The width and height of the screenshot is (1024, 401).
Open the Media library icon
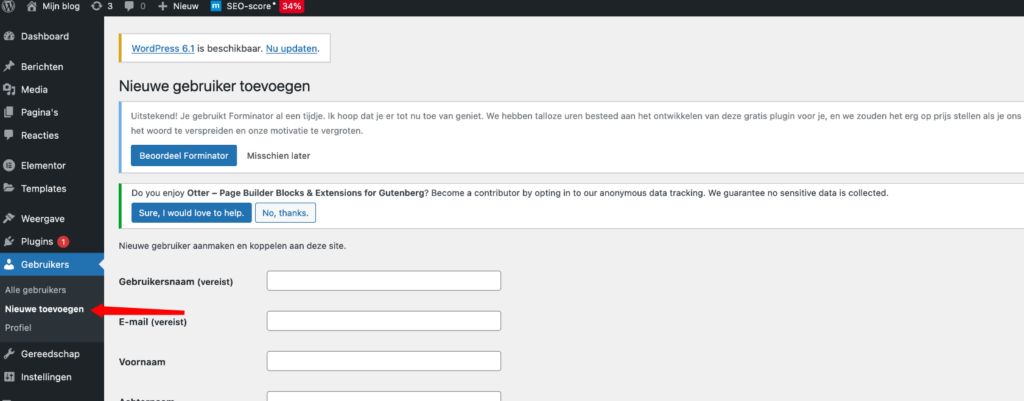click(x=10, y=89)
